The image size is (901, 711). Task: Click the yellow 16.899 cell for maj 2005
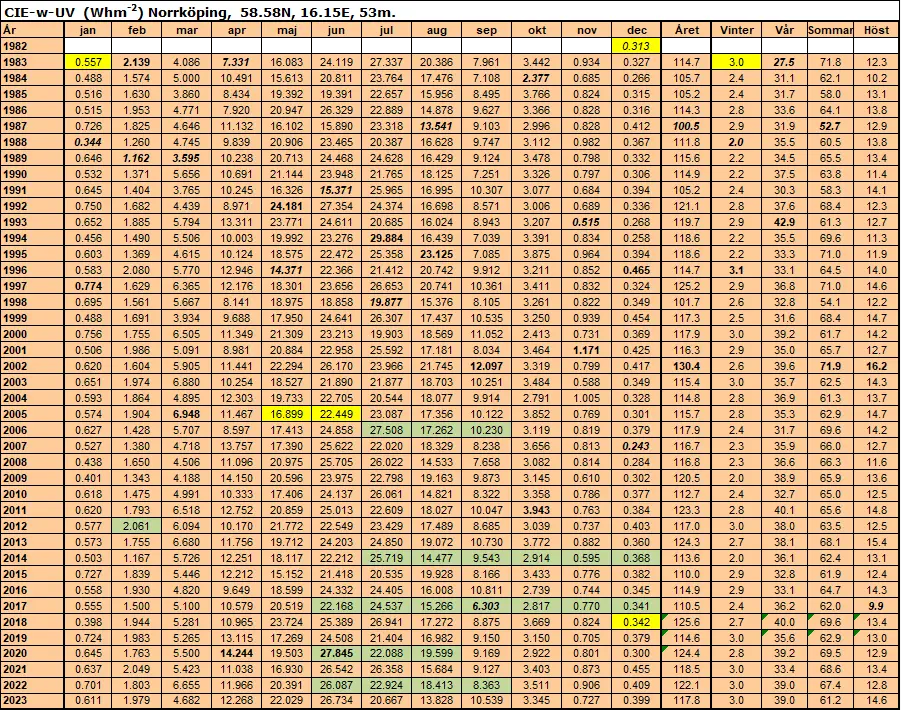285,413
